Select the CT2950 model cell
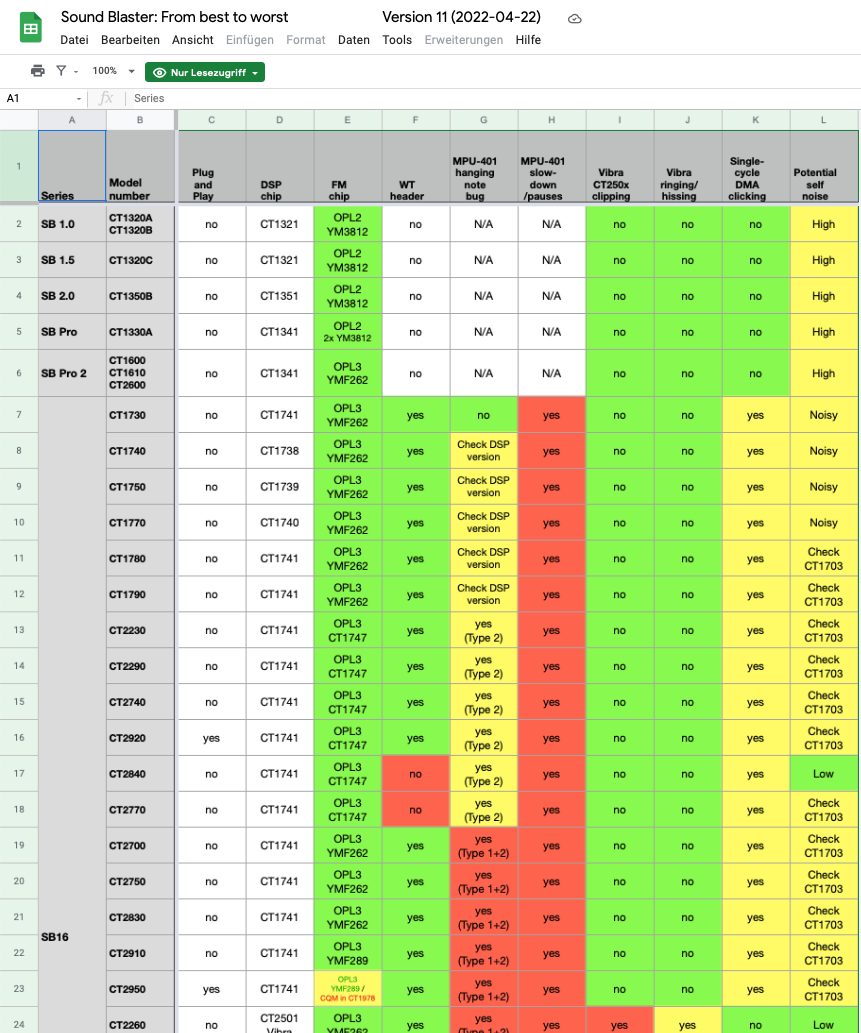861x1033 pixels. (140, 989)
